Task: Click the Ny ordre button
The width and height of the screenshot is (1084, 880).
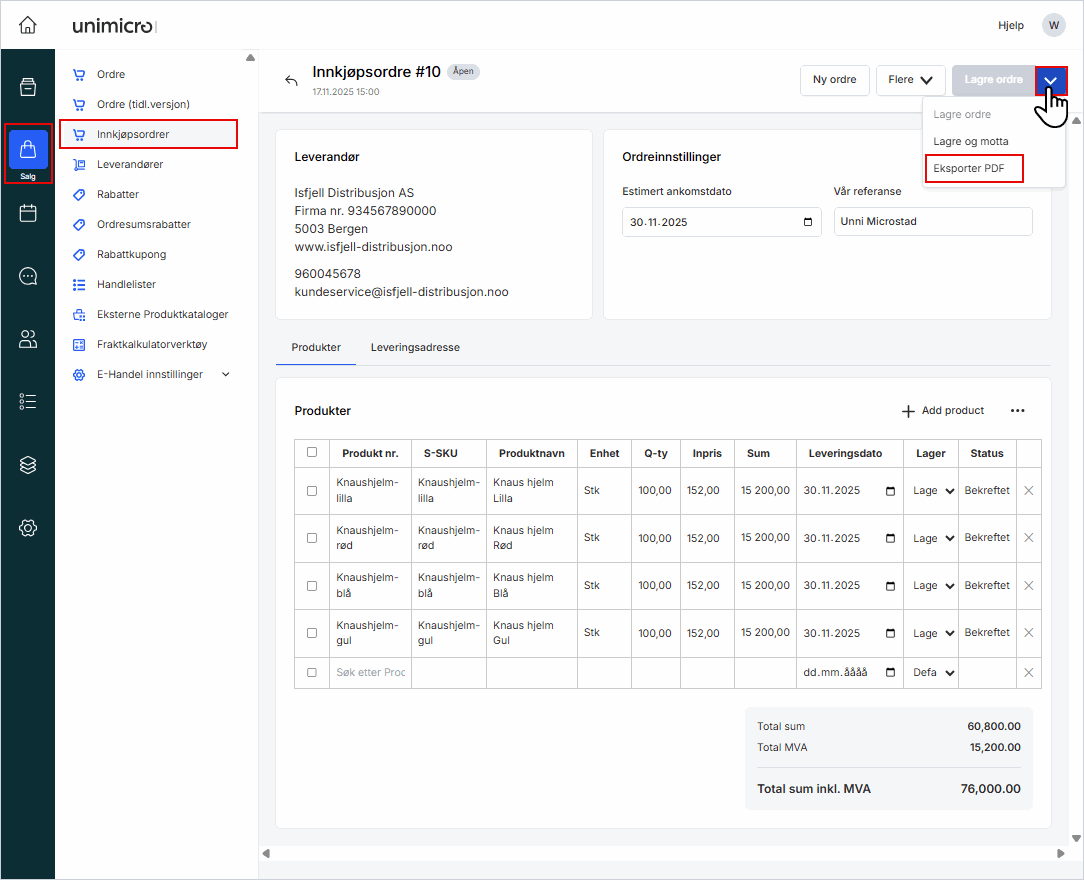Action: tap(834, 80)
